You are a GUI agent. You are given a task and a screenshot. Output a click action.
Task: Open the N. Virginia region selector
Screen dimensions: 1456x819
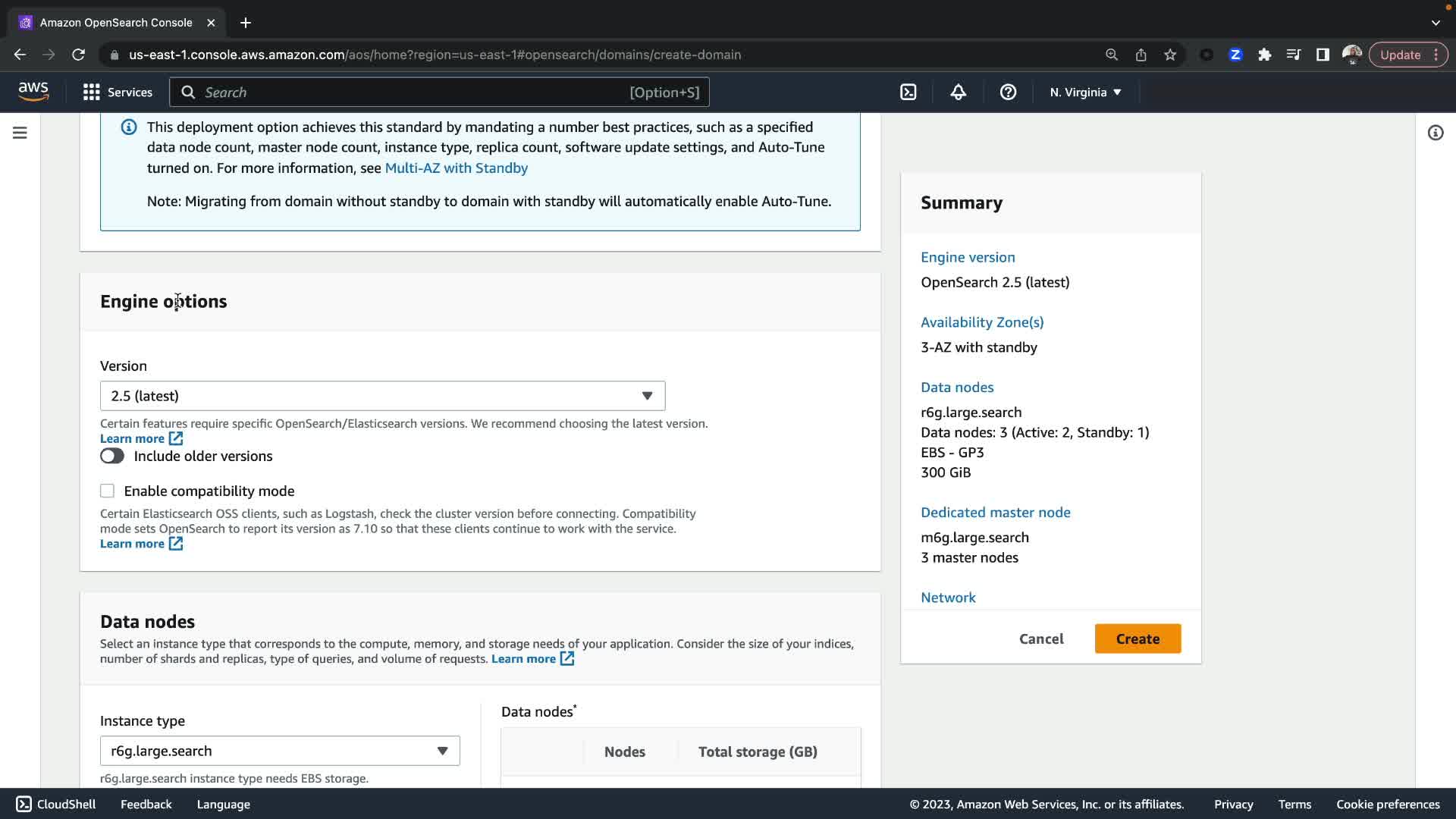(1085, 93)
